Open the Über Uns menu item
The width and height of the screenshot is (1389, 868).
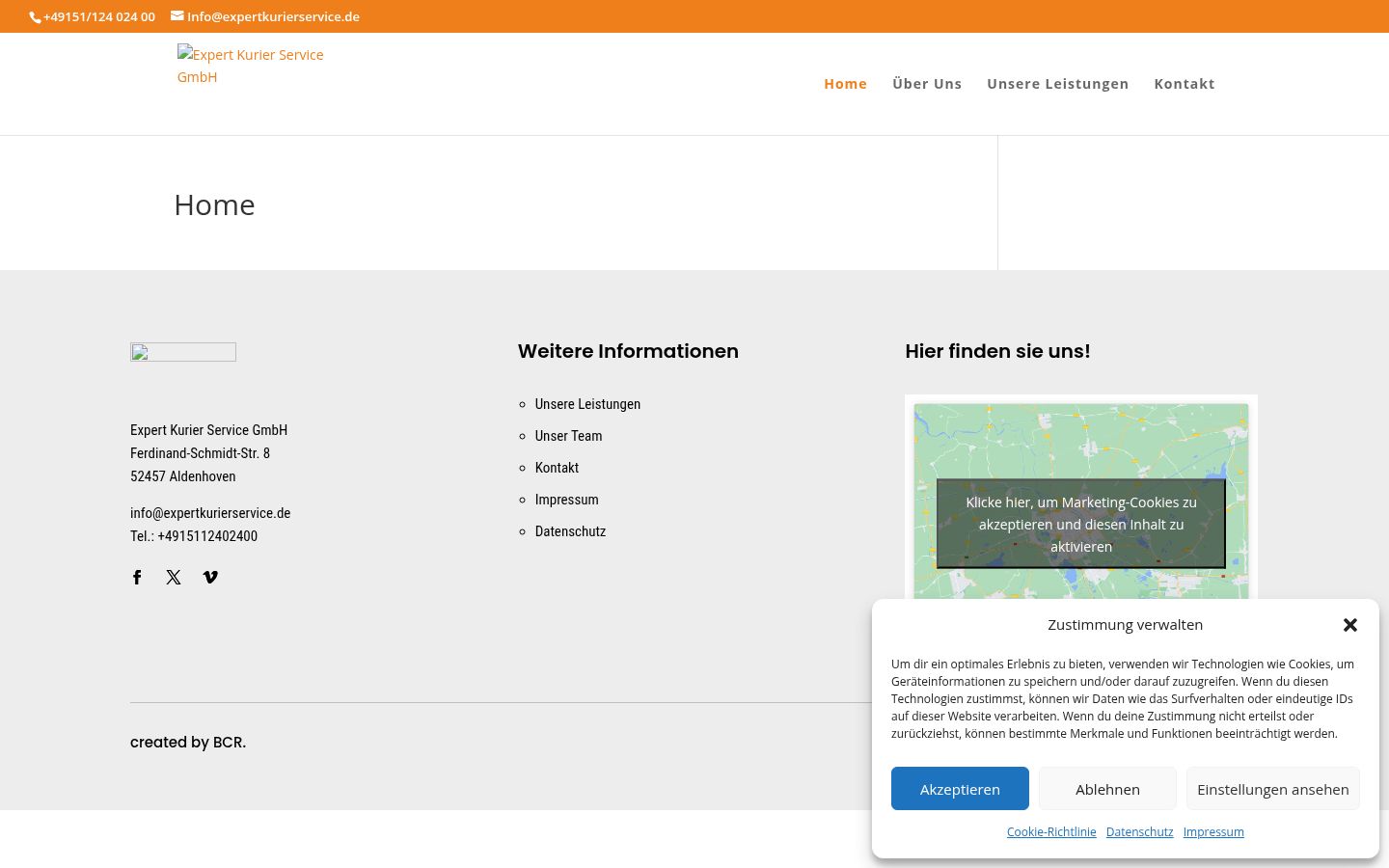927,84
